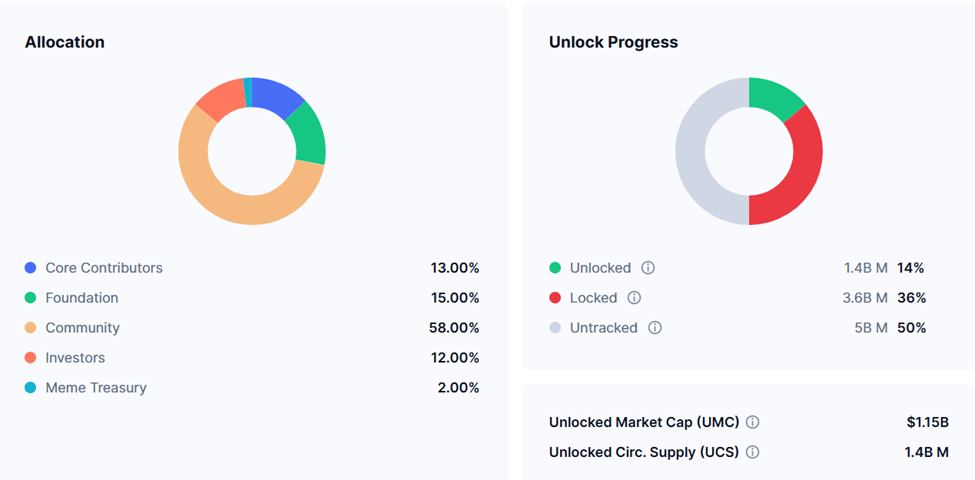Screen dimensions: 975x480
Task: Click info icon next to Untracked
Action: tap(655, 328)
